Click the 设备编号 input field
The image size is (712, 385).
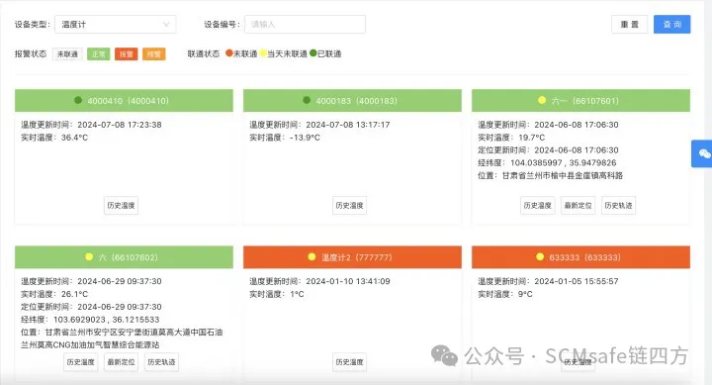click(305, 25)
